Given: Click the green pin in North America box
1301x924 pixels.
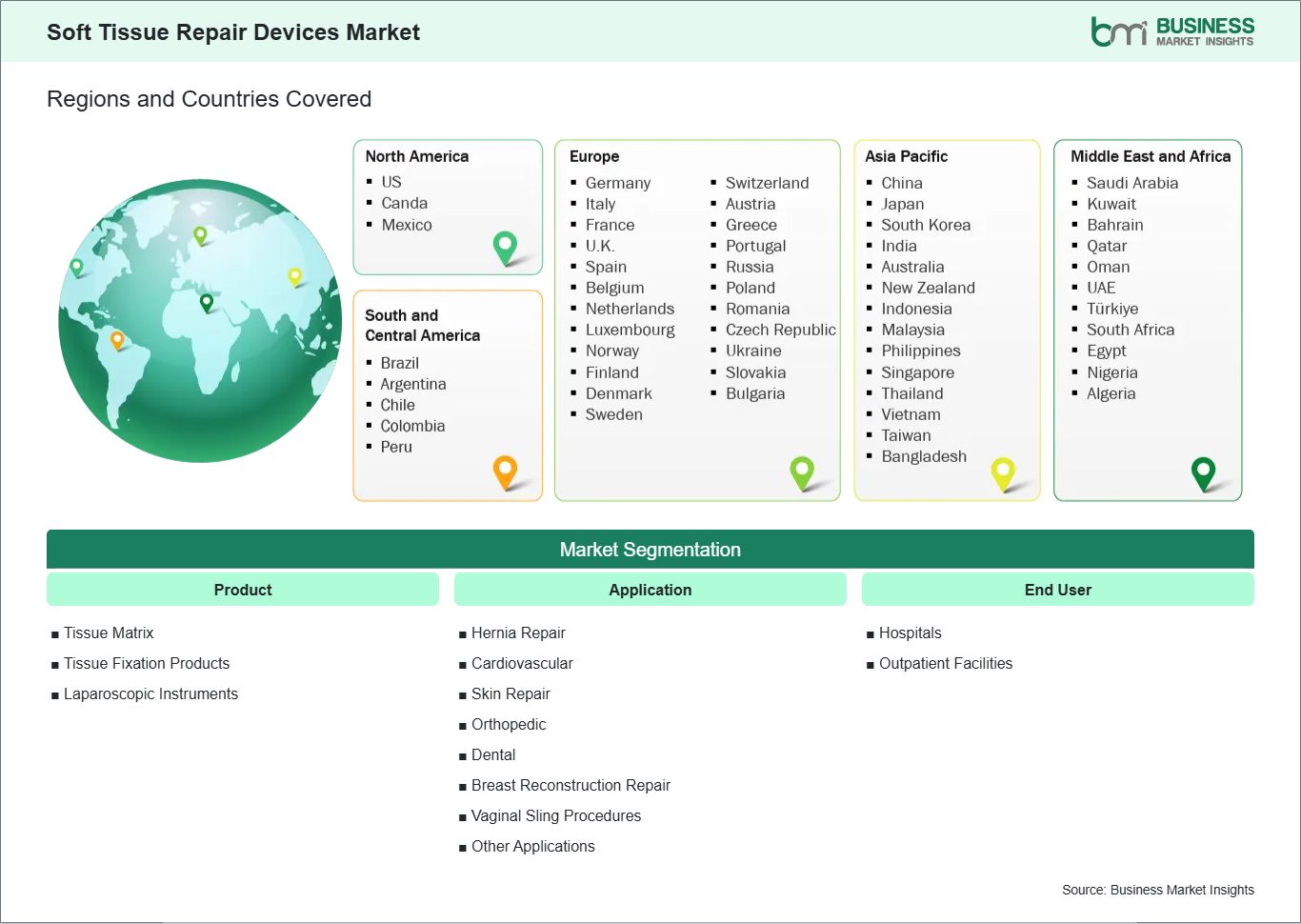Looking at the screenshot, I should click(505, 247).
